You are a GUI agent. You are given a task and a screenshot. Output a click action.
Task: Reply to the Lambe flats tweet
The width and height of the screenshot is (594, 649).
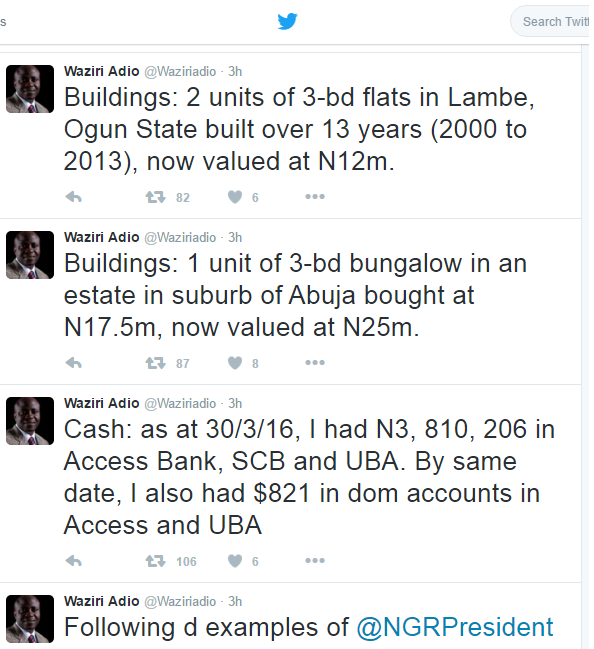point(74,197)
